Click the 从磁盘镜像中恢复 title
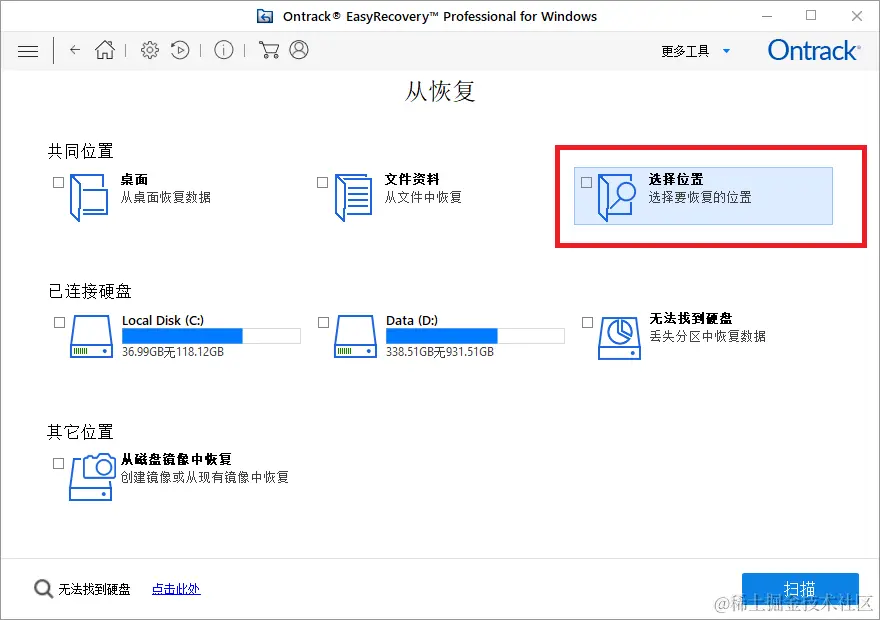This screenshot has width=880, height=620. (x=176, y=460)
